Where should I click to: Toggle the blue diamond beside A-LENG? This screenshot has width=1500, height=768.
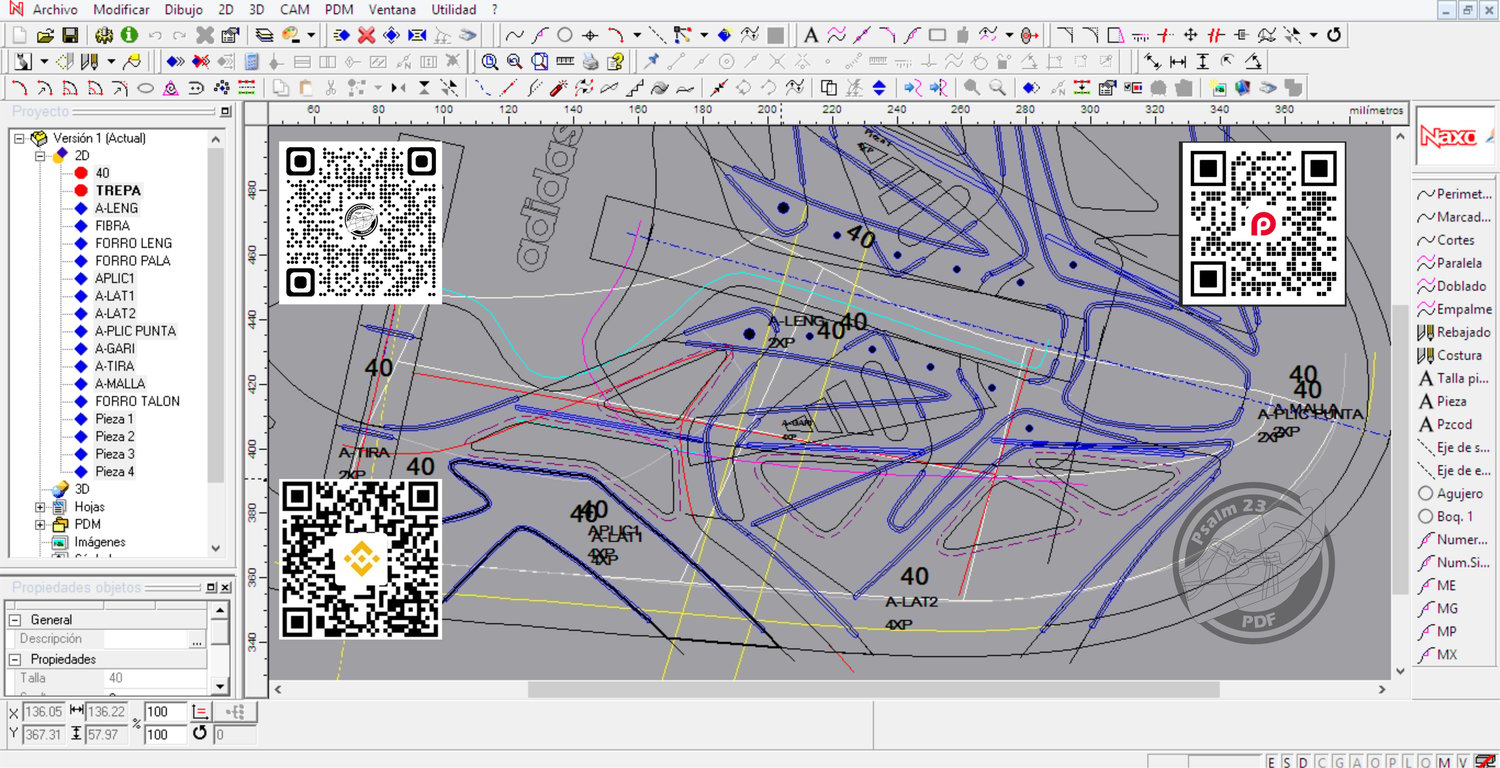tap(81, 208)
